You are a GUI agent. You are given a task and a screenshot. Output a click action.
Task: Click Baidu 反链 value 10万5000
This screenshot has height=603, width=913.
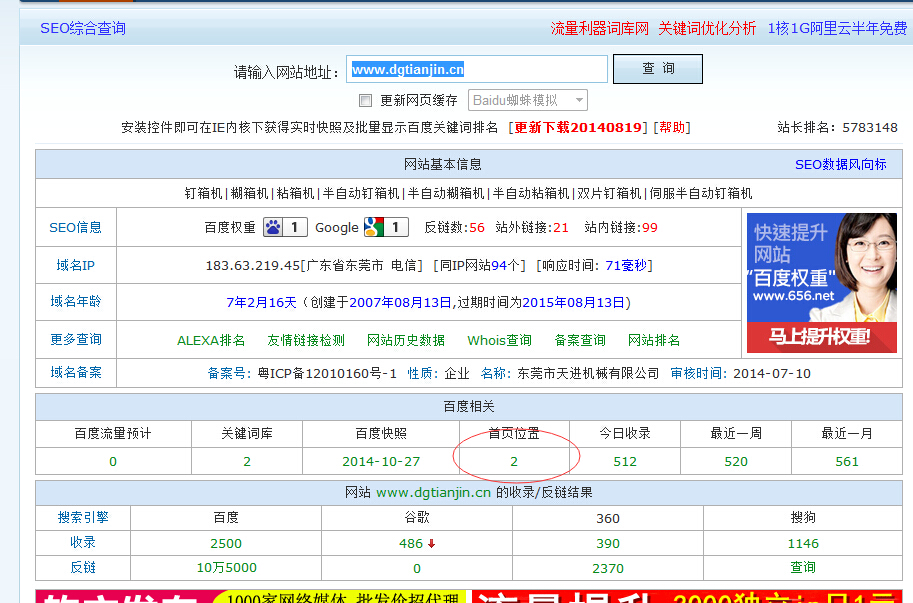tap(227, 567)
